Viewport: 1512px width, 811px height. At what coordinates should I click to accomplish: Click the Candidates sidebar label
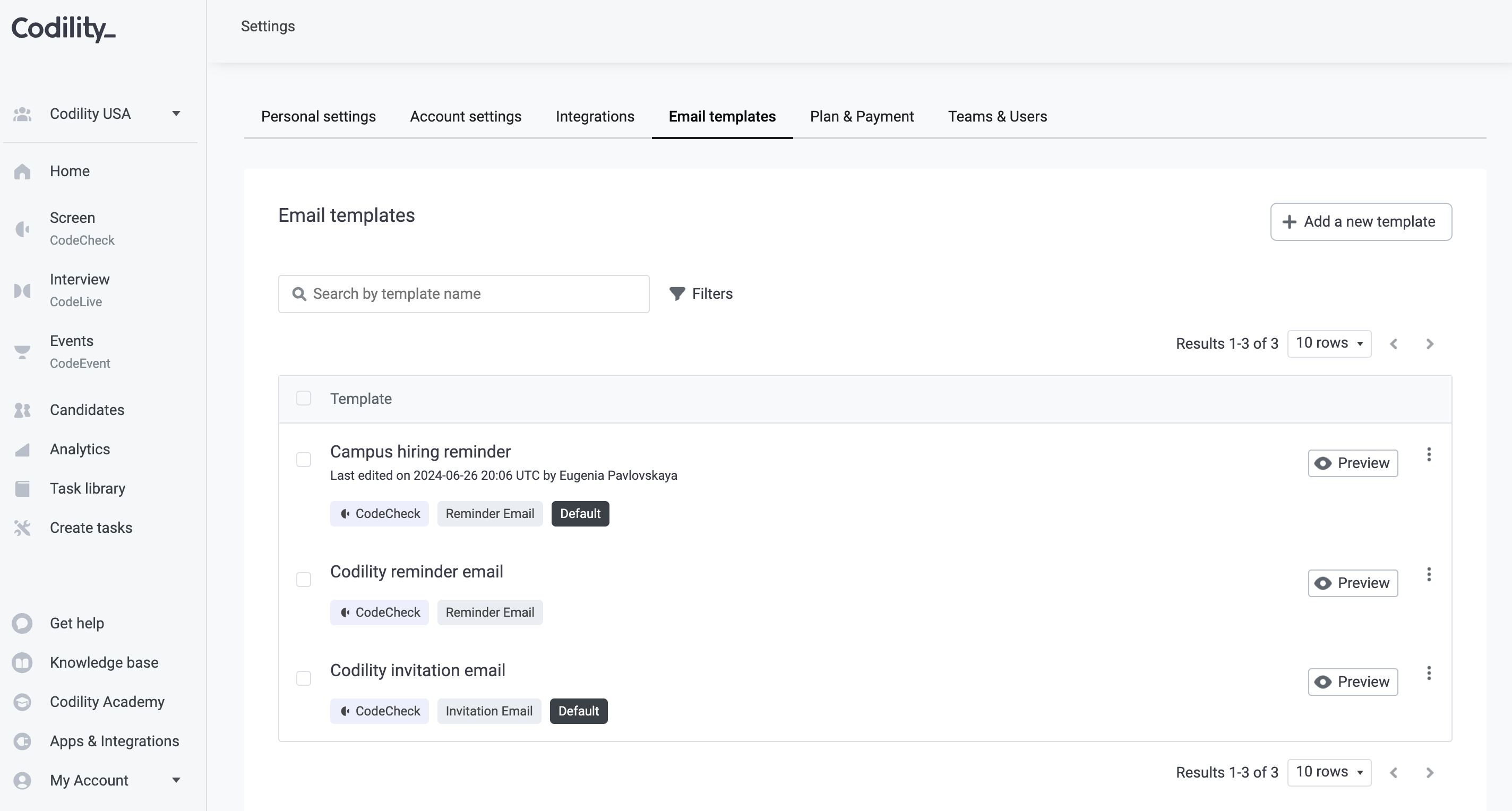pyautogui.click(x=87, y=410)
